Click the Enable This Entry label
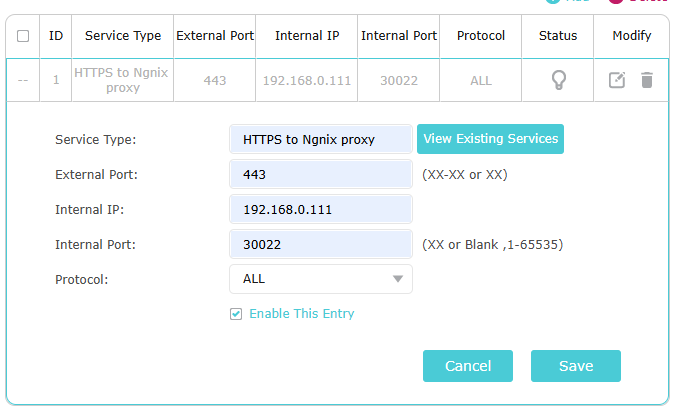 (301, 314)
